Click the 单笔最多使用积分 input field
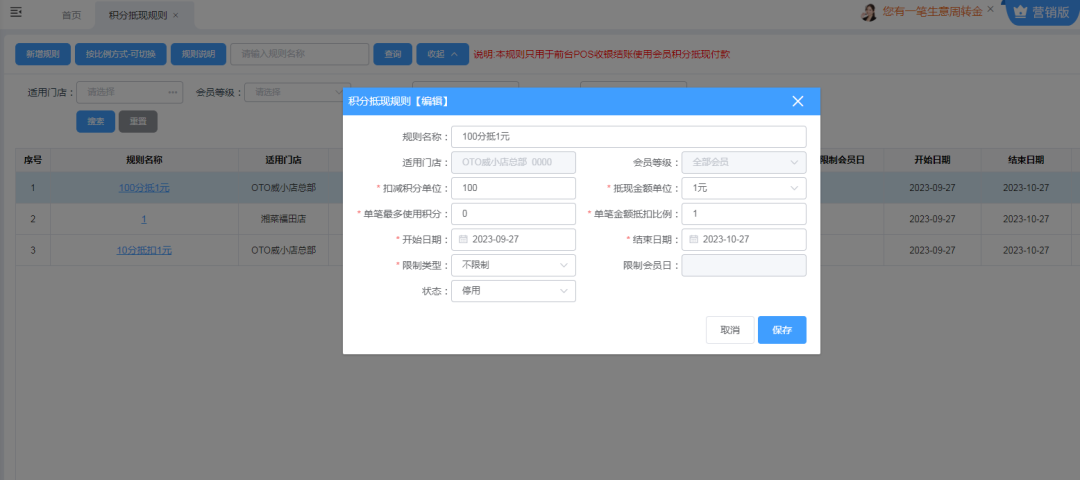 [513, 214]
